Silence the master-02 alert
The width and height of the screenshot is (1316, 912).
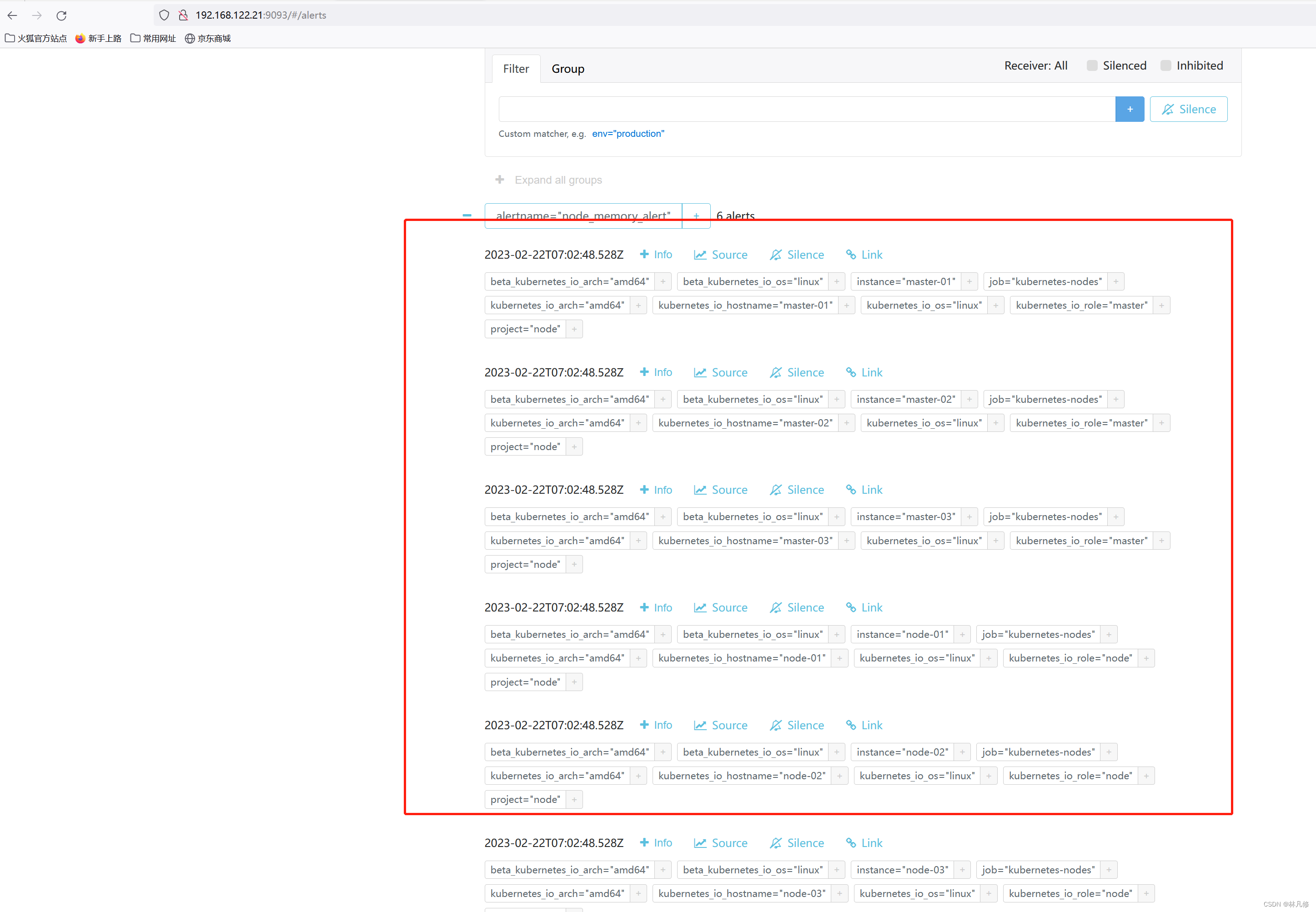click(797, 372)
